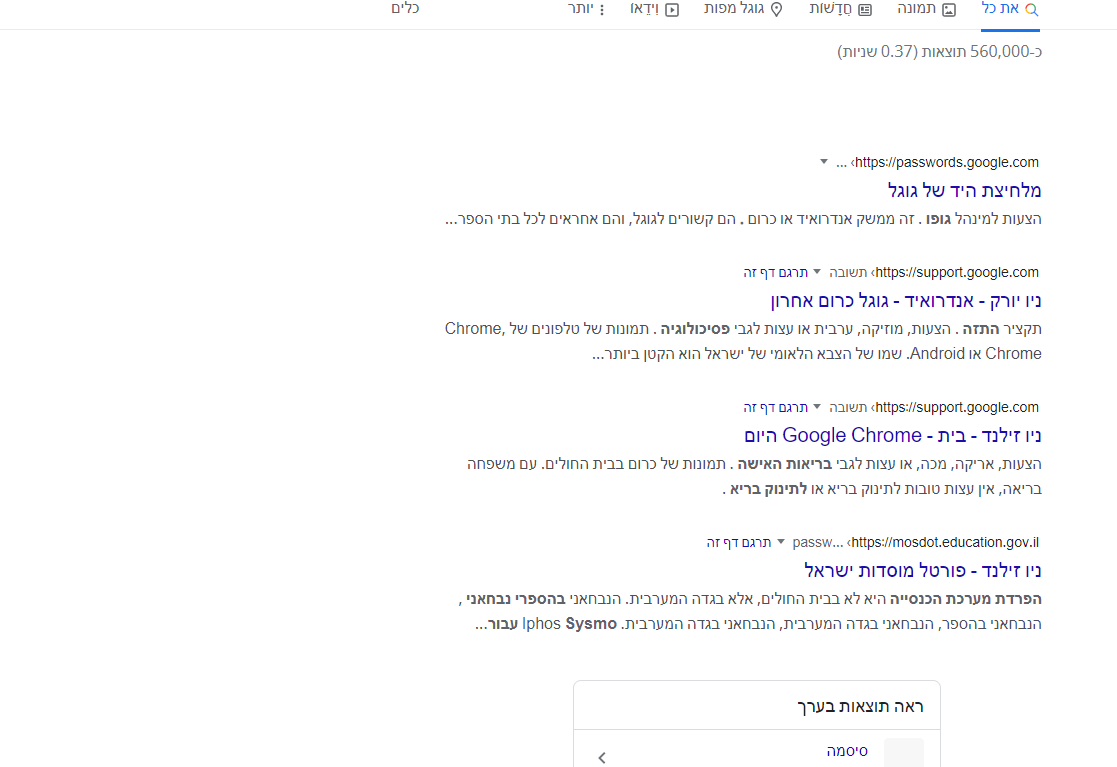Click the thumbnail beside 'סיסמה'
The width and height of the screenshot is (1117, 767).
coord(903,753)
